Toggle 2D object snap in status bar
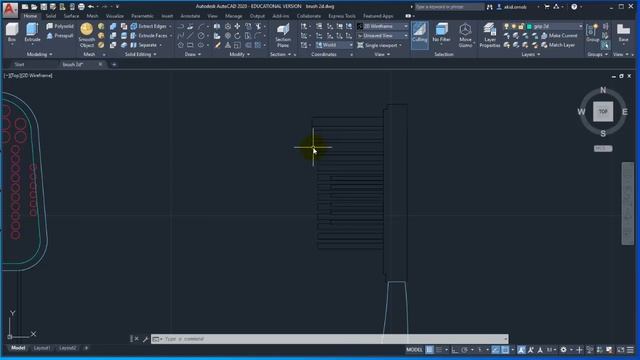This screenshot has width=640, height=360. [505, 350]
